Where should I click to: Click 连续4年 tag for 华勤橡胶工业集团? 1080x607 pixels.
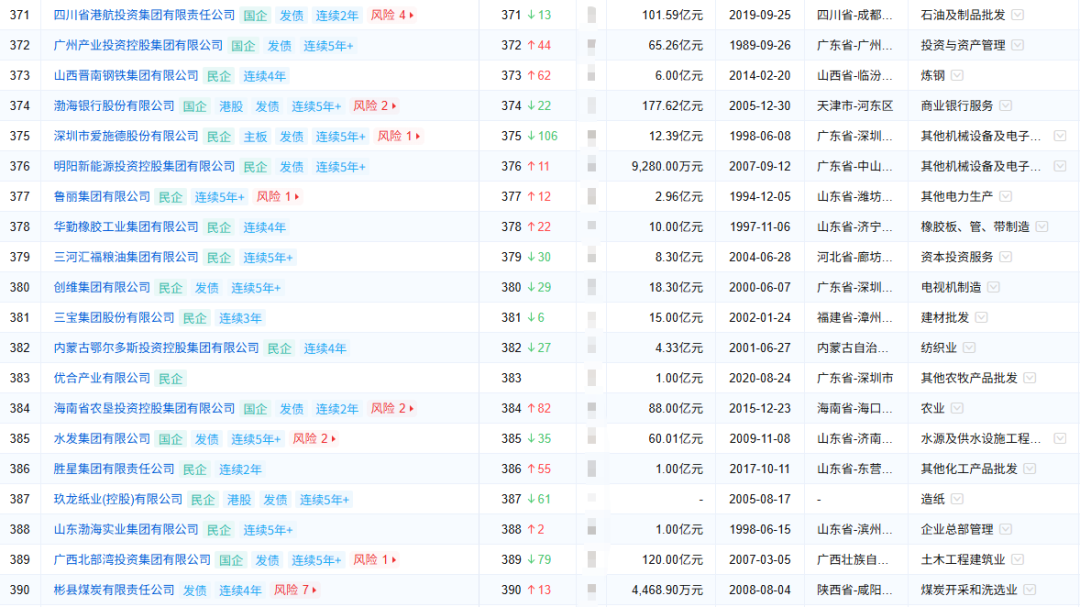[264, 227]
